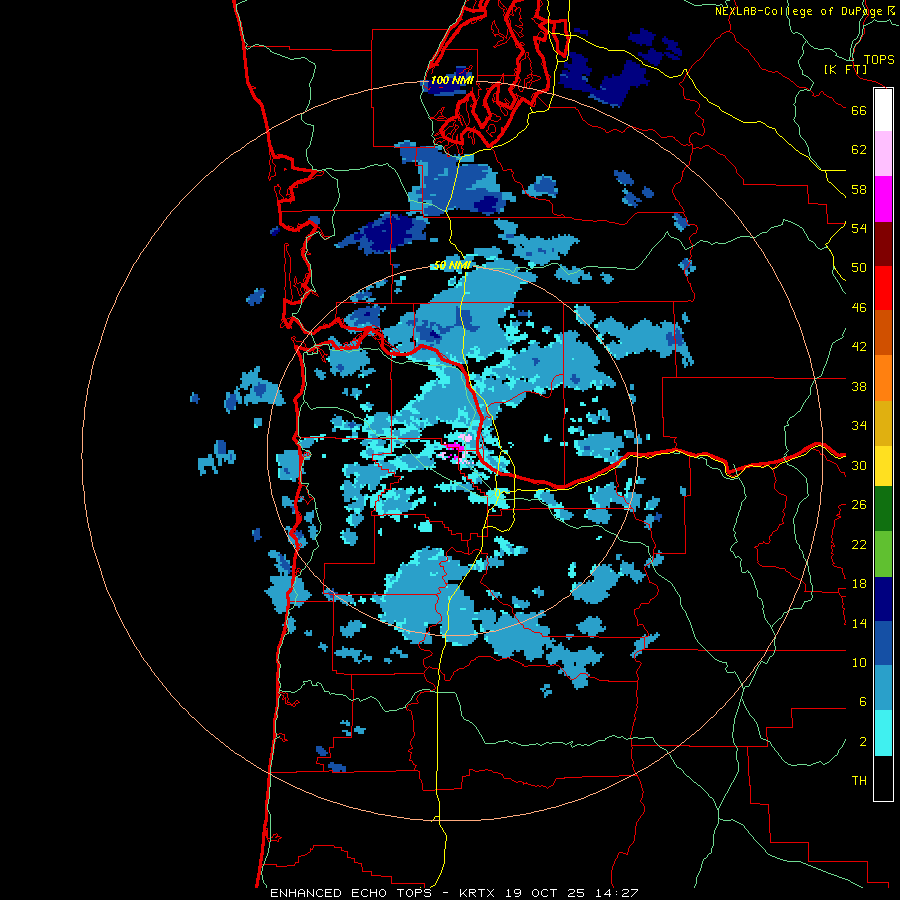This screenshot has width=900, height=900.
Task: Click the TOPS legend title
Action: 878,59
